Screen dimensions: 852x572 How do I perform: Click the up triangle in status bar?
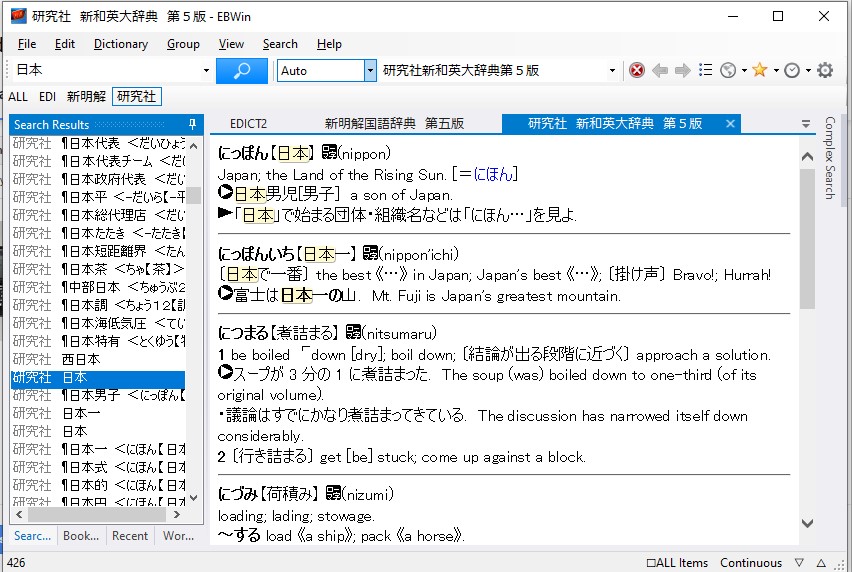coord(821,563)
